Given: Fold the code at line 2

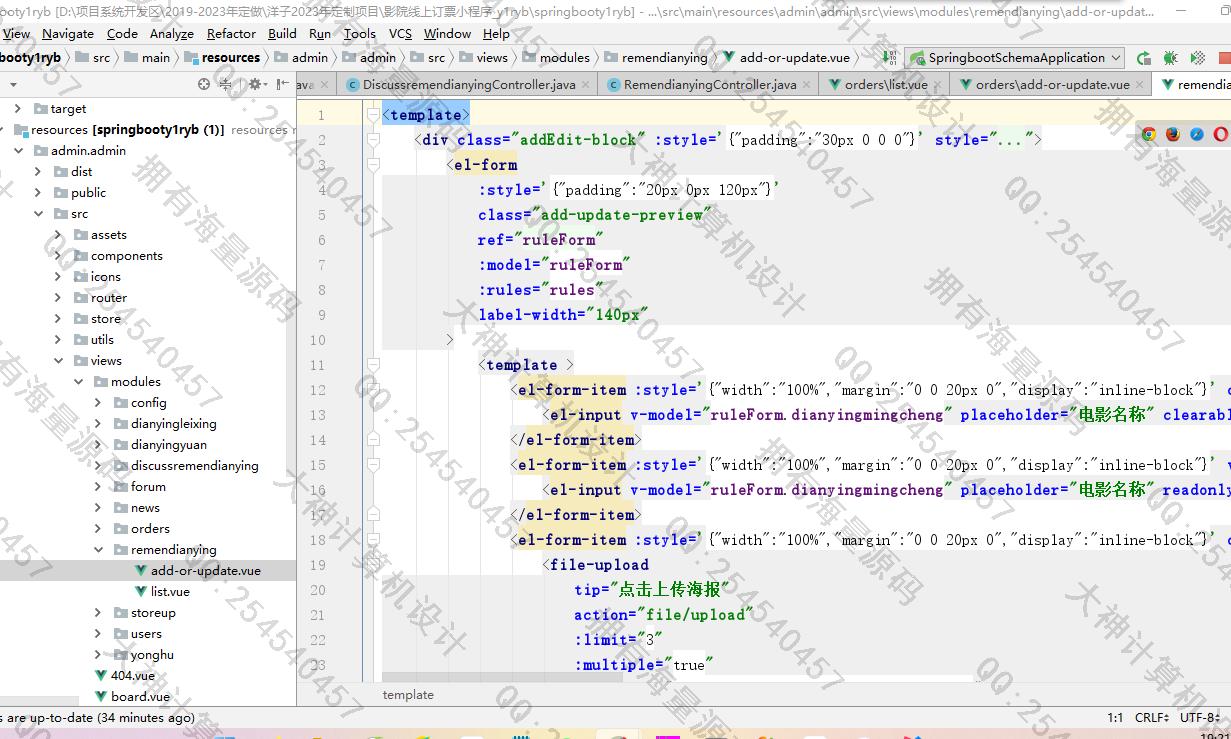Looking at the screenshot, I should [x=373, y=140].
